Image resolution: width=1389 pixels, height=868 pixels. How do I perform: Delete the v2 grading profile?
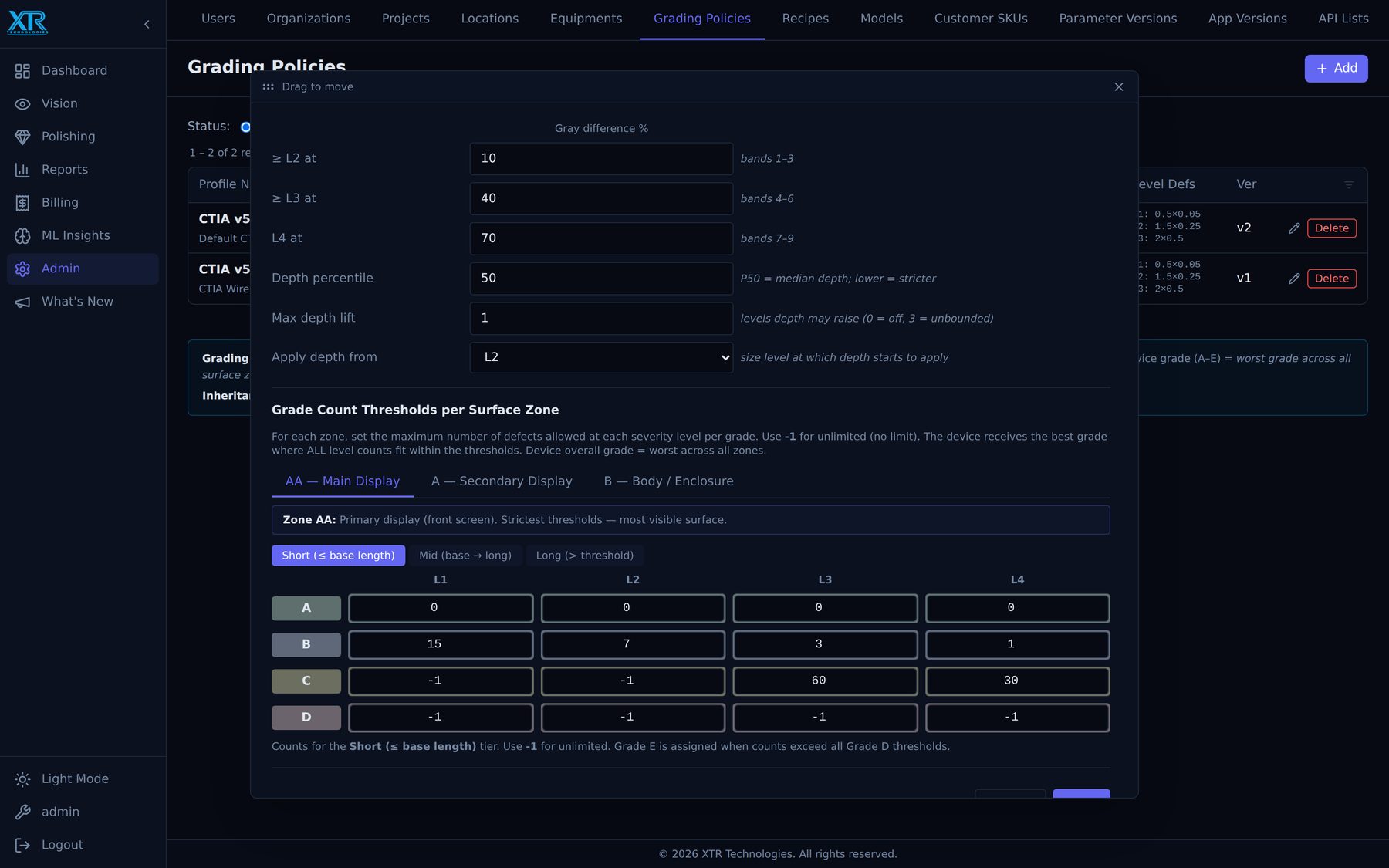pos(1332,228)
